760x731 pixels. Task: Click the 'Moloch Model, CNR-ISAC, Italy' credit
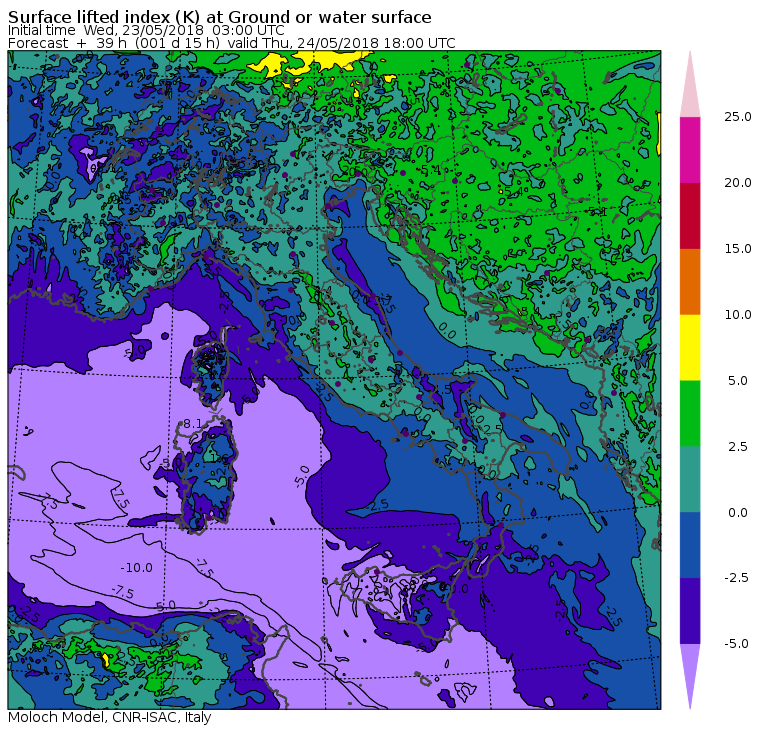click(110, 717)
